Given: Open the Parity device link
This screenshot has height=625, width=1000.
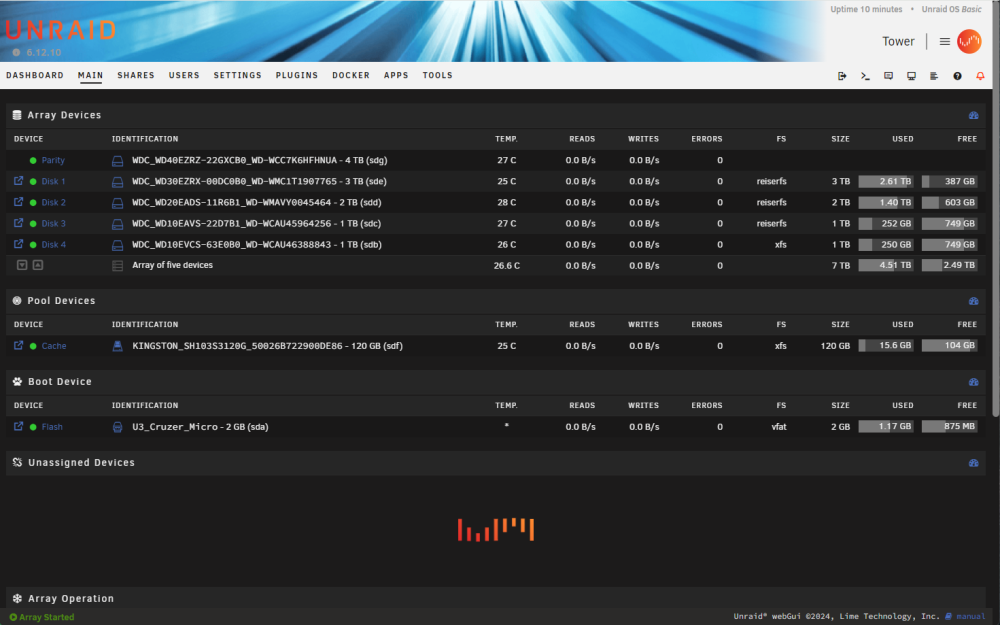Looking at the screenshot, I should pyautogui.click(x=53, y=161).
